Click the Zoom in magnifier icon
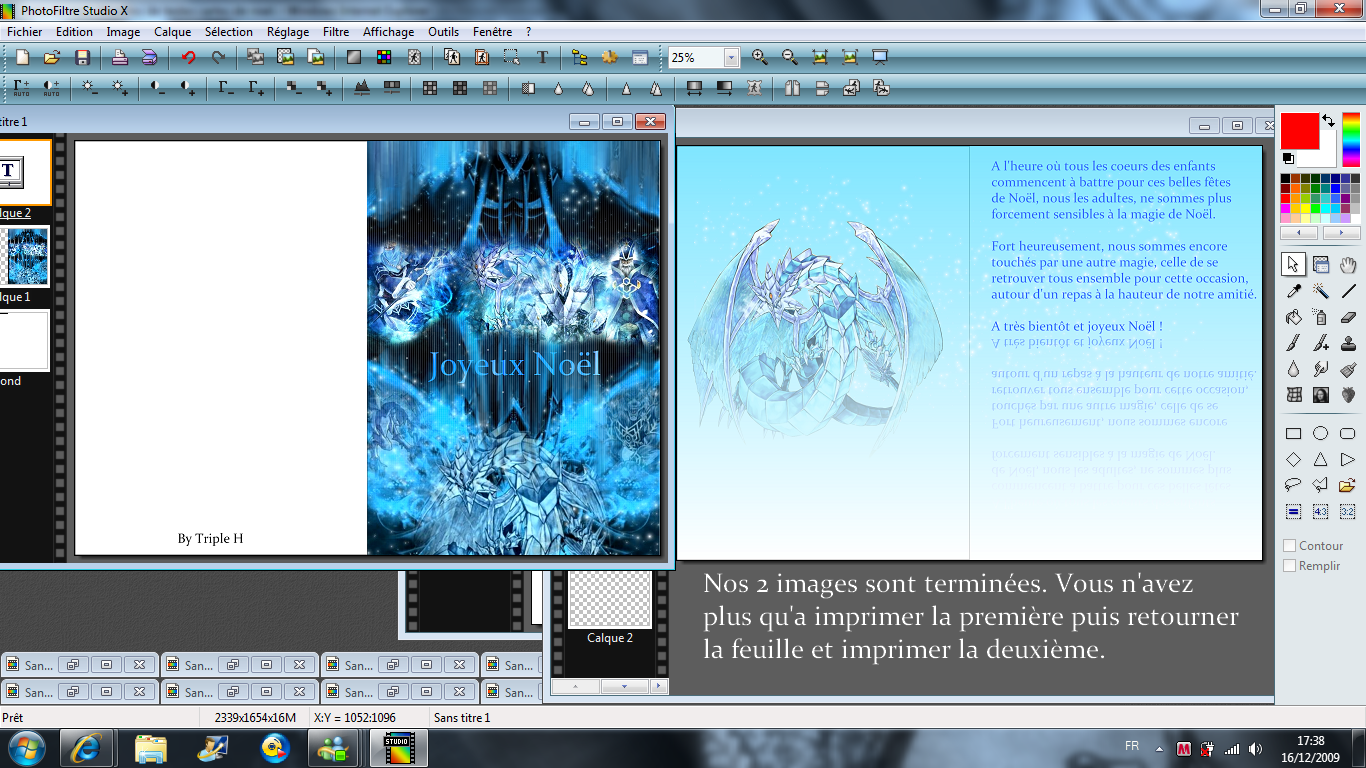Image resolution: width=1366 pixels, height=768 pixels. [760, 57]
